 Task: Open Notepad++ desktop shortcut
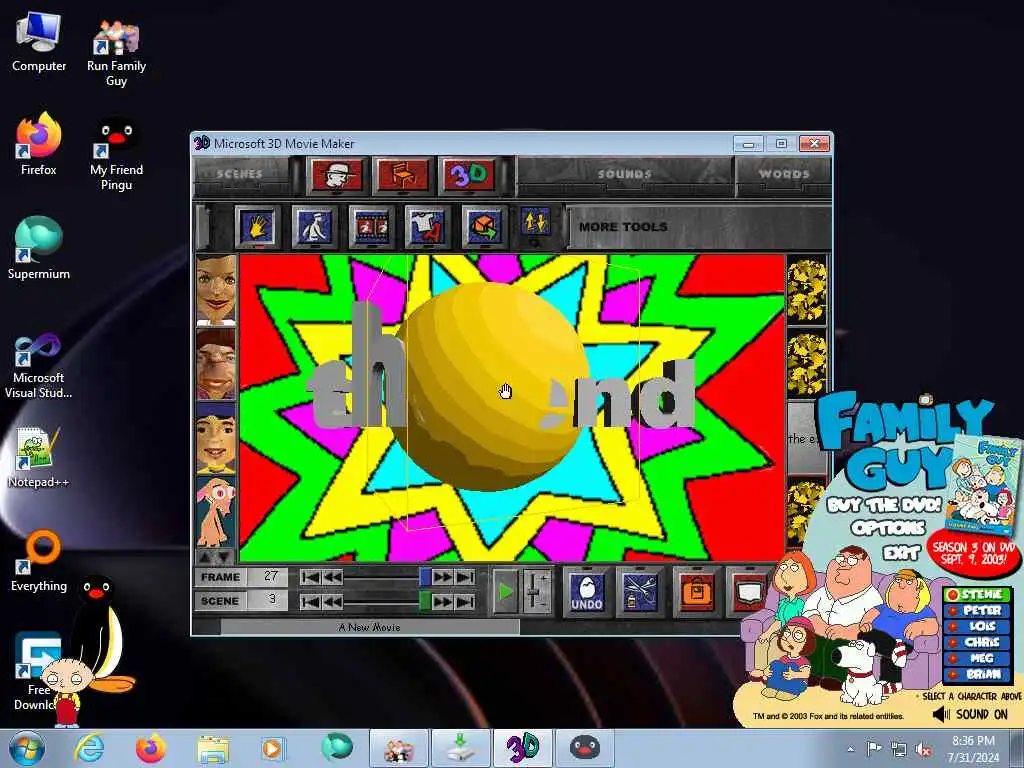point(39,457)
